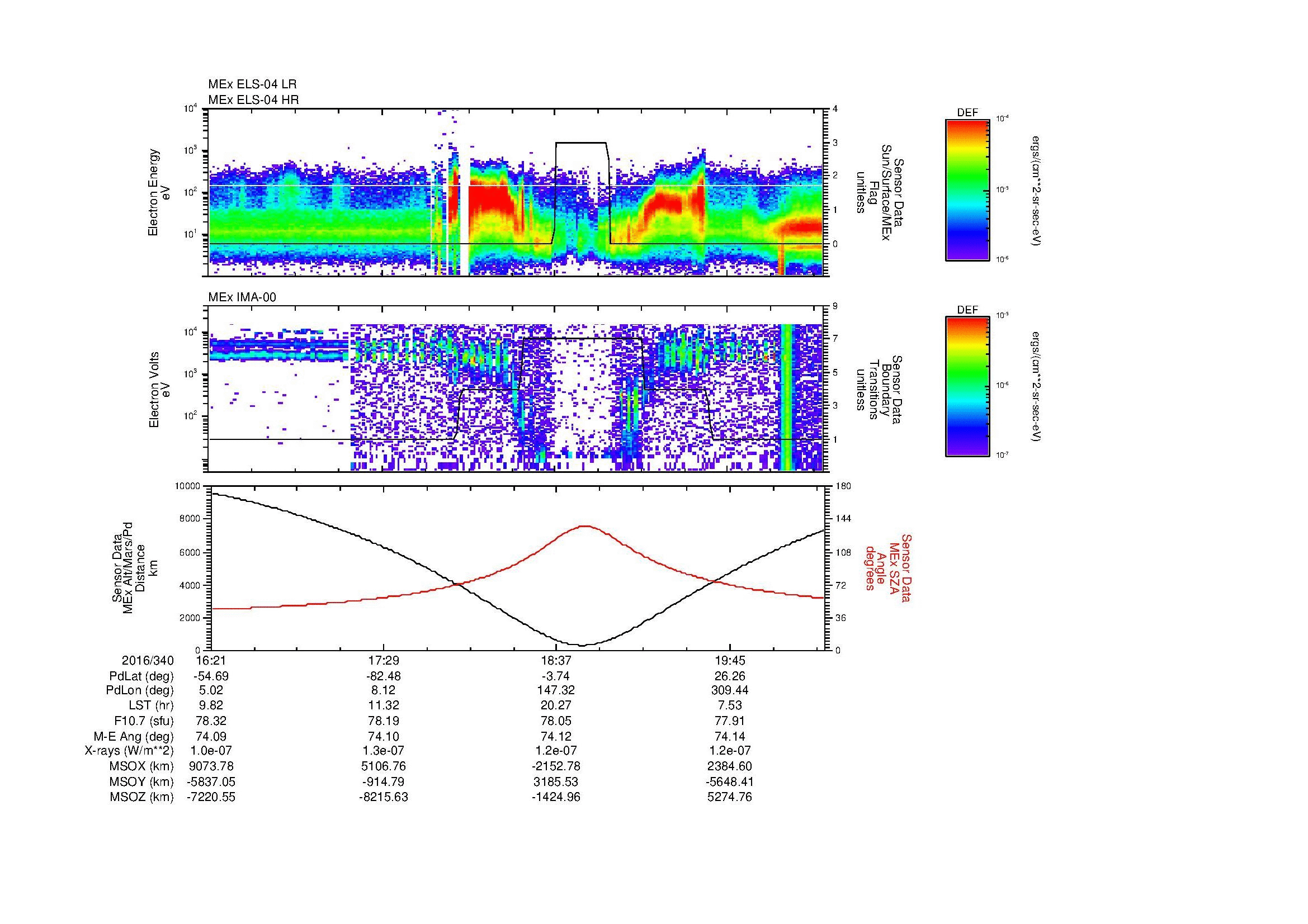The width and height of the screenshot is (1308, 924).
Task: Click the 'M-E Ang (deg)' row label
Action: tap(133, 736)
